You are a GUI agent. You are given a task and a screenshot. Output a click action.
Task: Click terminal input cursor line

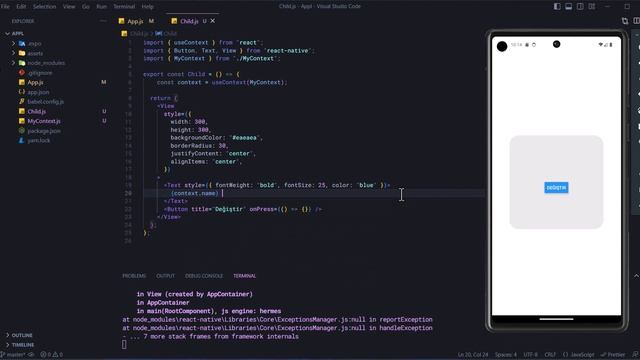point(124,345)
